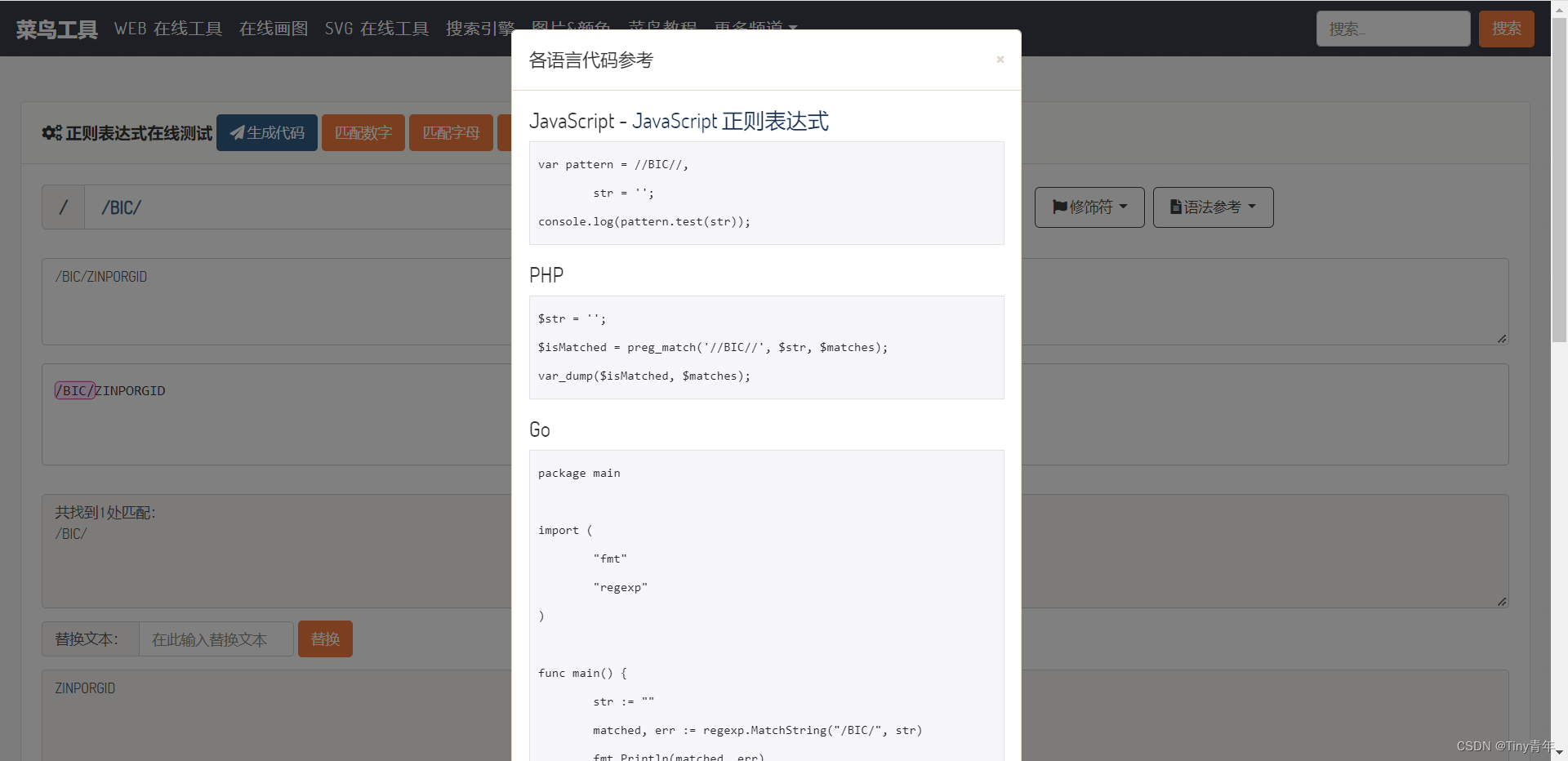1568x761 pixels.
Task: Click the ZINPORGID replacement result text
Action: 85,688
